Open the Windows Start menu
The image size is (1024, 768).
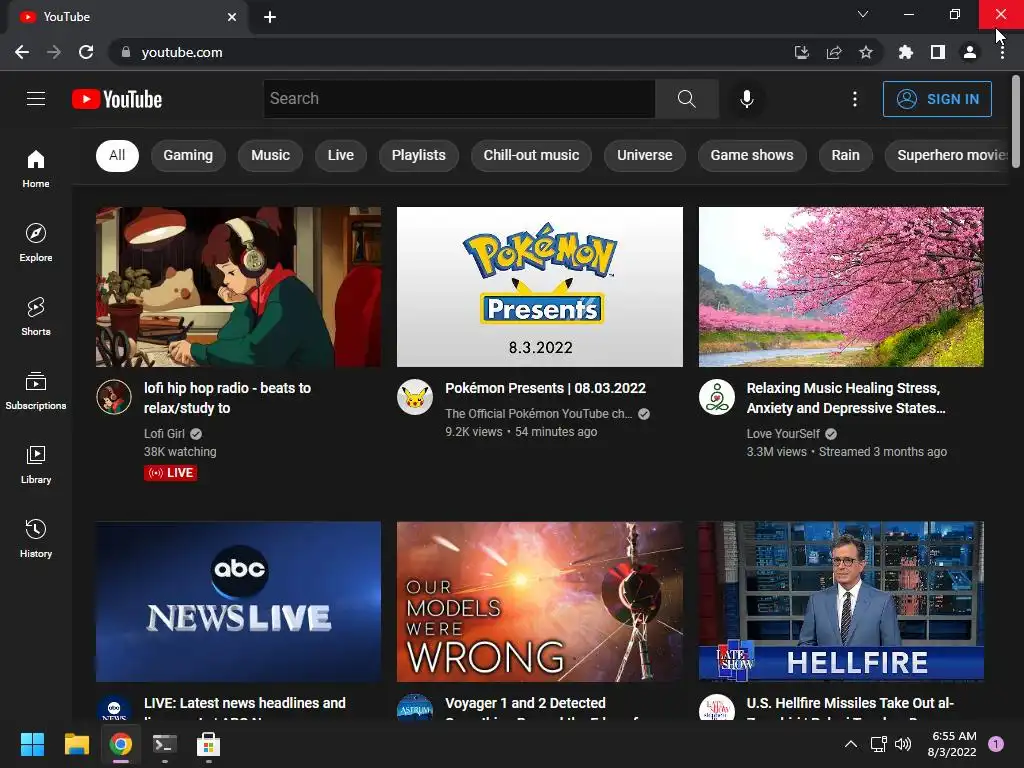(32, 744)
